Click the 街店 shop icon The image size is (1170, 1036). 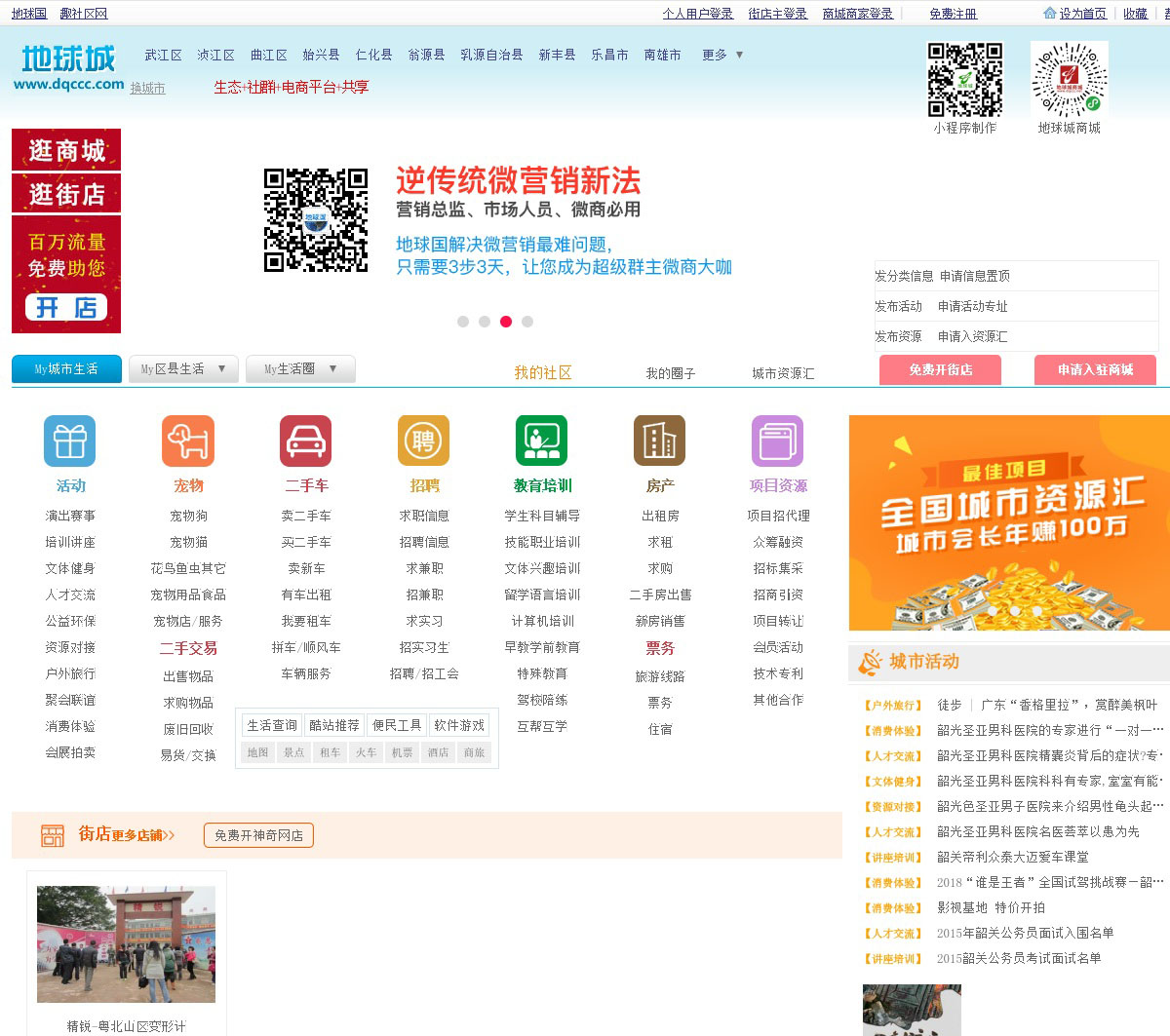(x=53, y=835)
